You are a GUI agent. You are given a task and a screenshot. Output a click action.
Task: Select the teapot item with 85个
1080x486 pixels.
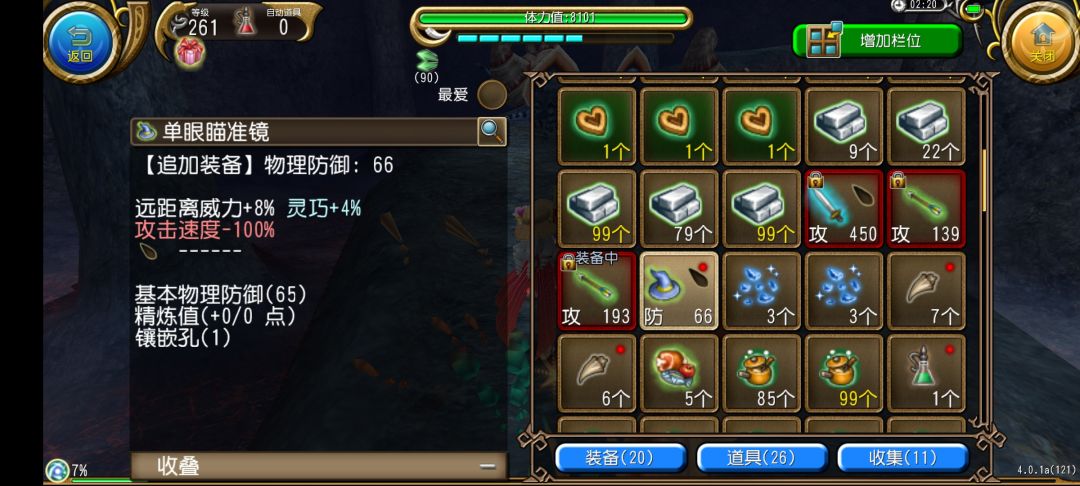coord(762,373)
